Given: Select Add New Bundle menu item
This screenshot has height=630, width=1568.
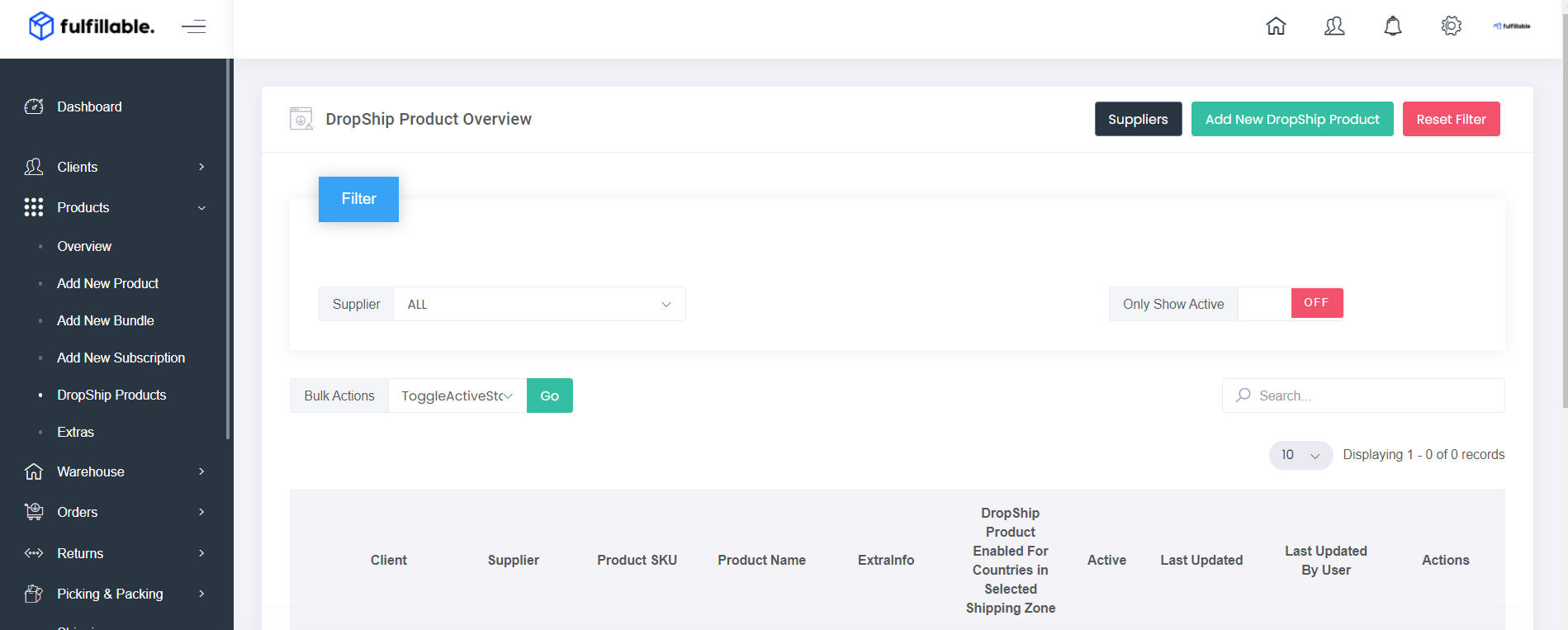Looking at the screenshot, I should point(106,320).
